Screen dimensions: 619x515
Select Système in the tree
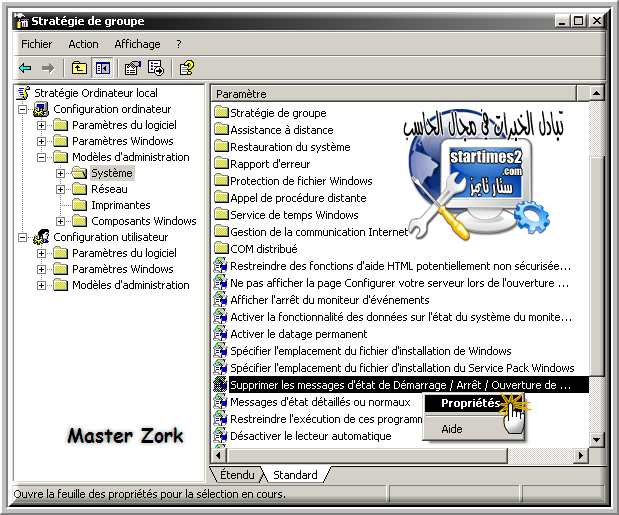click(112, 173)
